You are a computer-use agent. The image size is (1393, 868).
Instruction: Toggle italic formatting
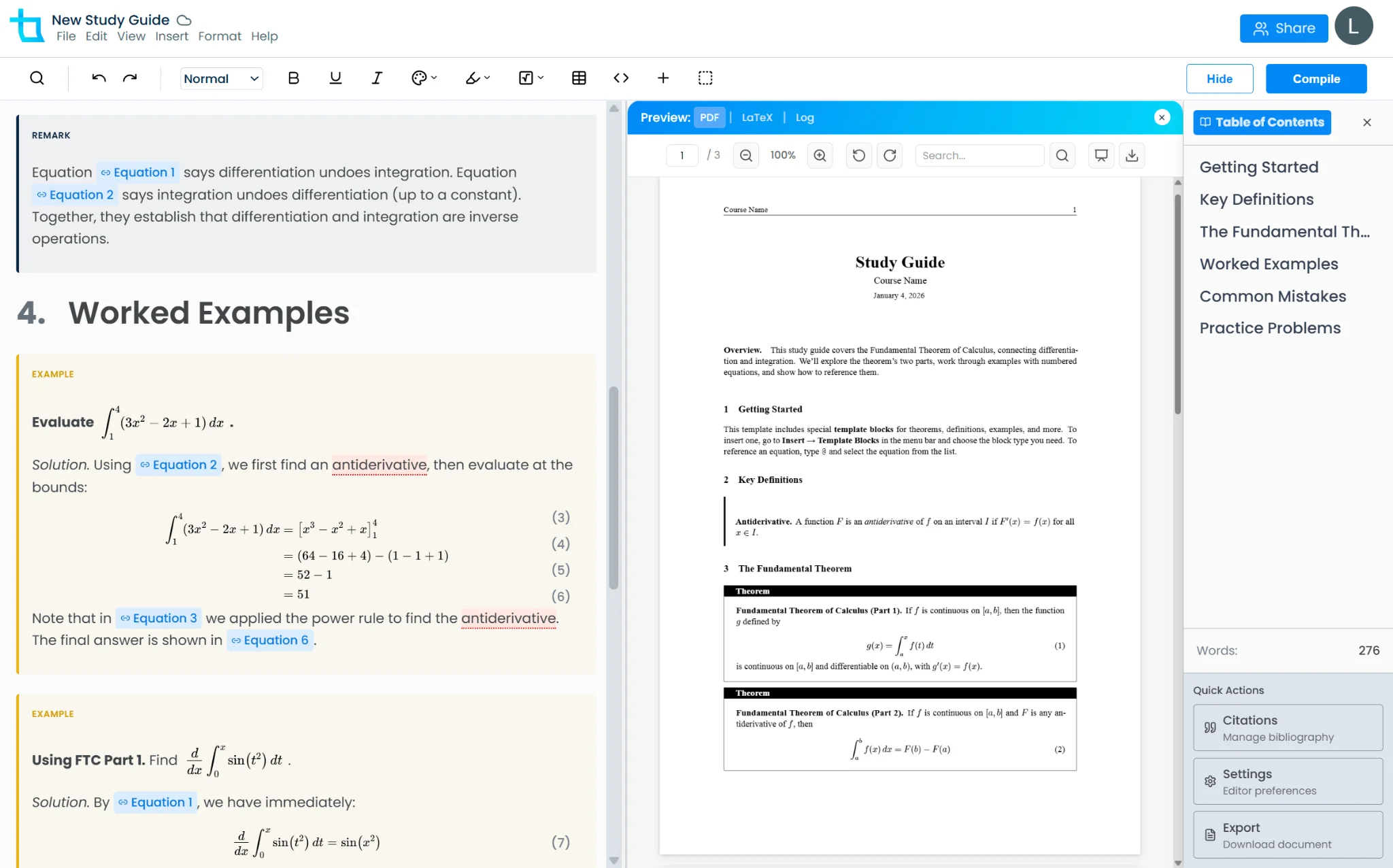point(376,78)
